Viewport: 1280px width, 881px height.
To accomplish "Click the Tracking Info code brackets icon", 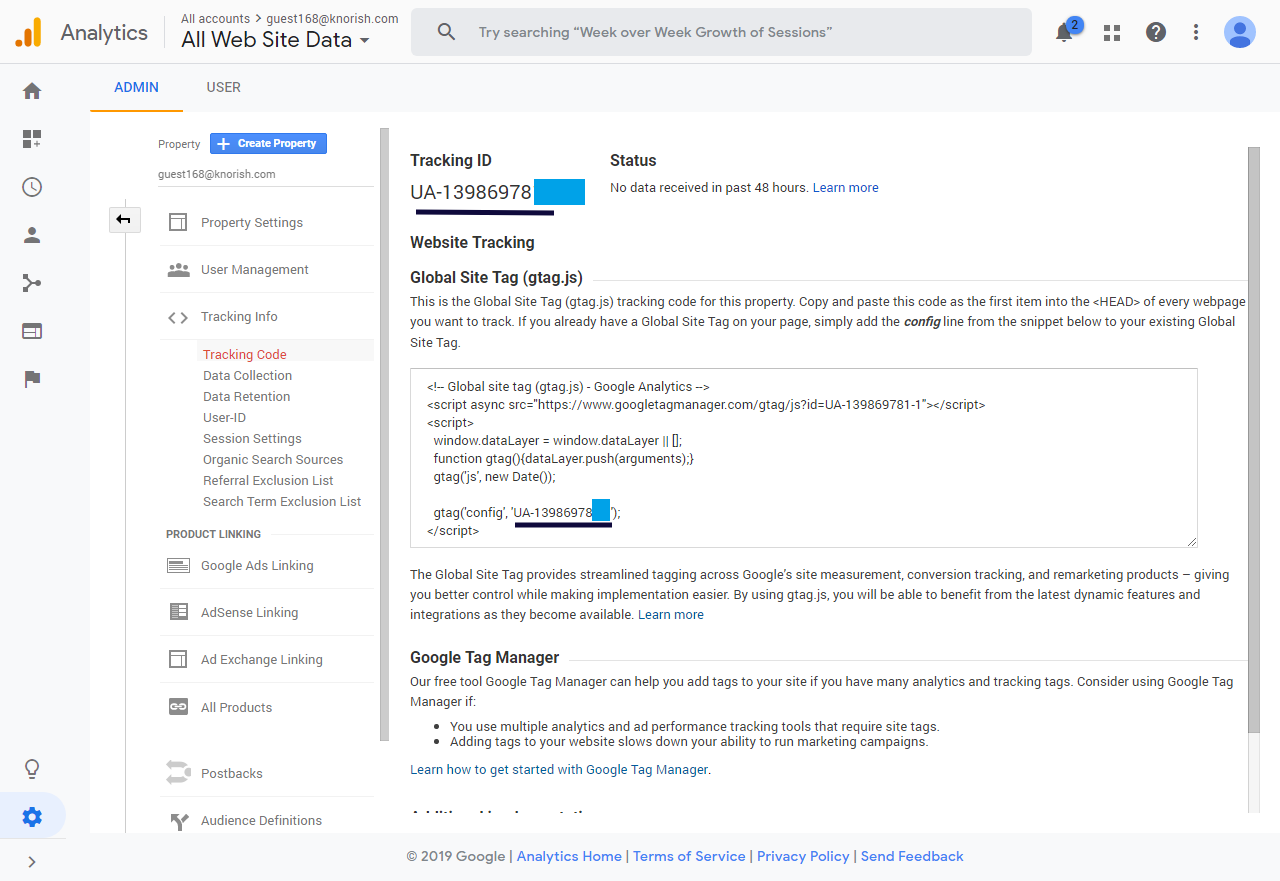I will pos(178,317).
